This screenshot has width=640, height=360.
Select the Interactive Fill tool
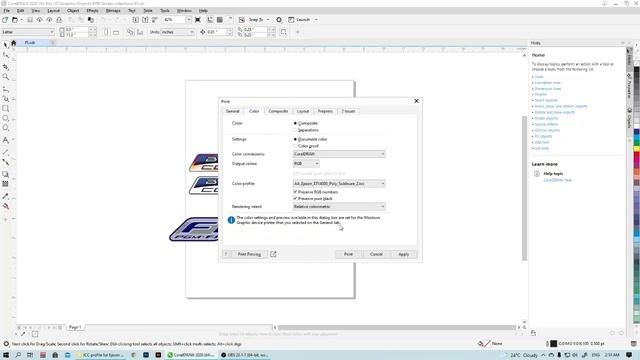pos(6,207)
